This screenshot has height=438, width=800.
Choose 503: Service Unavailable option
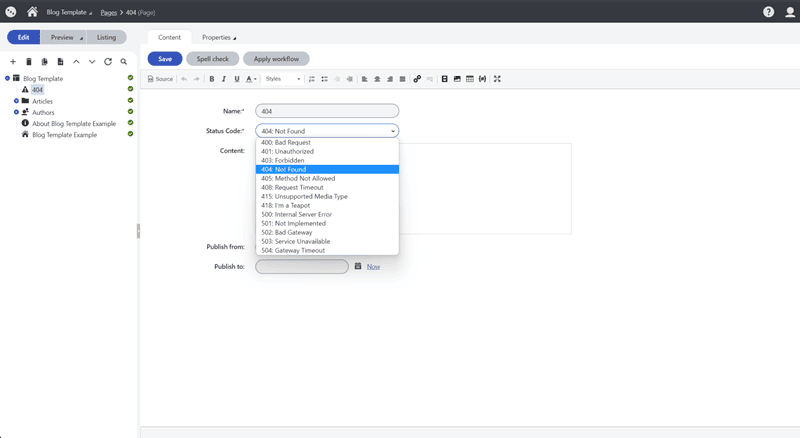327,241
